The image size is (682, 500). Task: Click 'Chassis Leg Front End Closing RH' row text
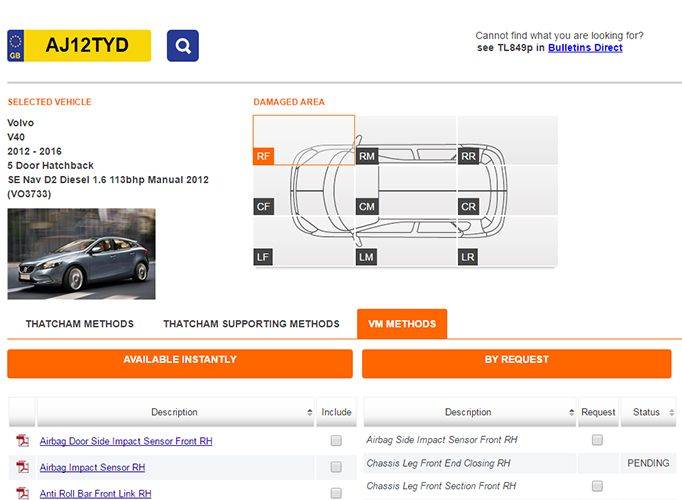tap(438, 463)
